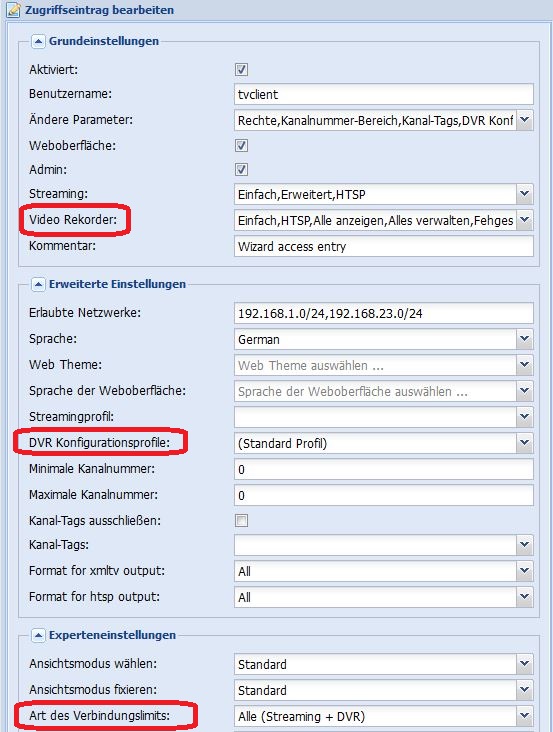Open Art des Verbindungslimits dropdown
Screen dimensions: 553x732
pyautogui.click(x=525, y=716)
